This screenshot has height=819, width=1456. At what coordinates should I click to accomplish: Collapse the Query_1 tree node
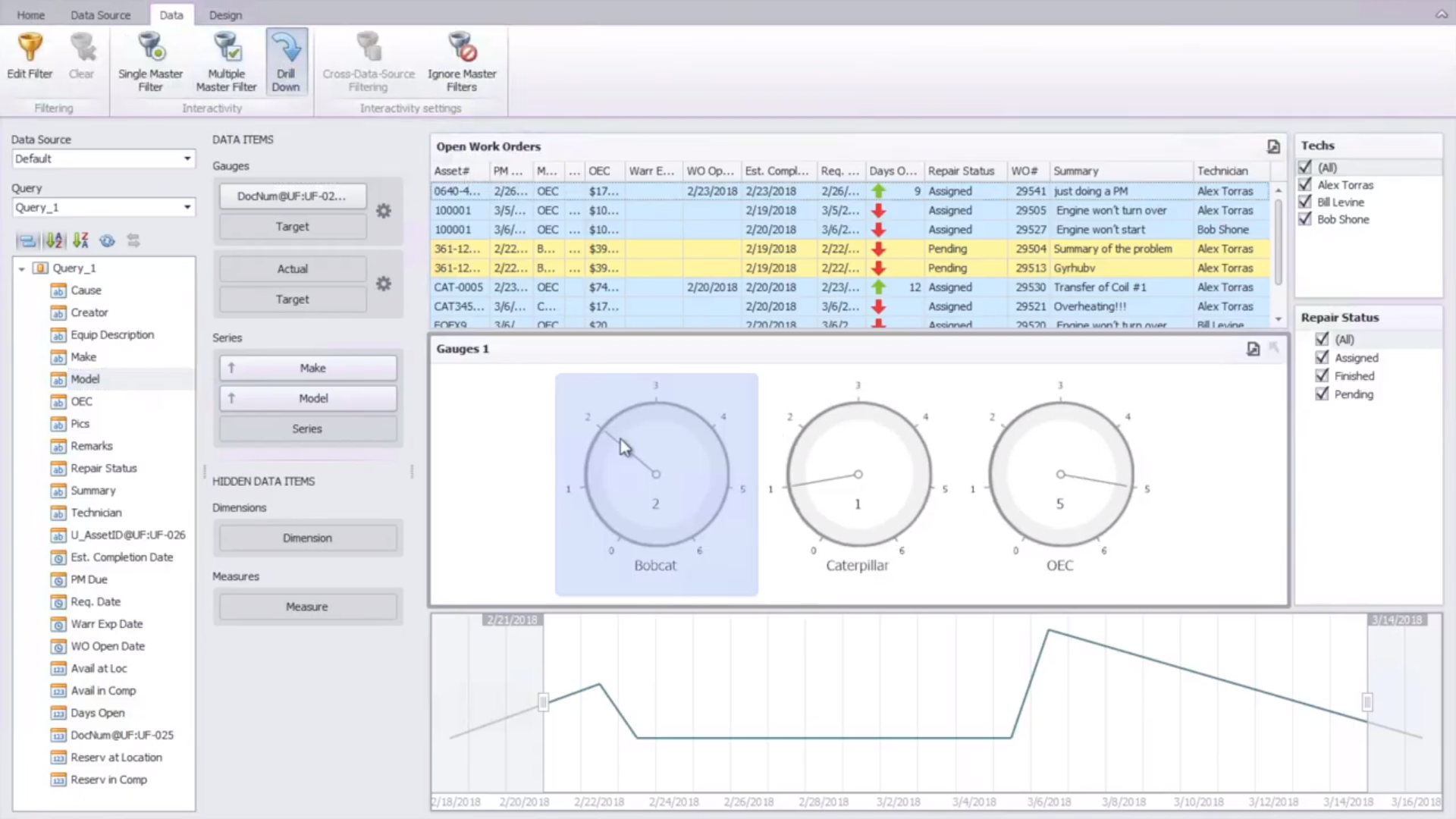tap(22, 268)
